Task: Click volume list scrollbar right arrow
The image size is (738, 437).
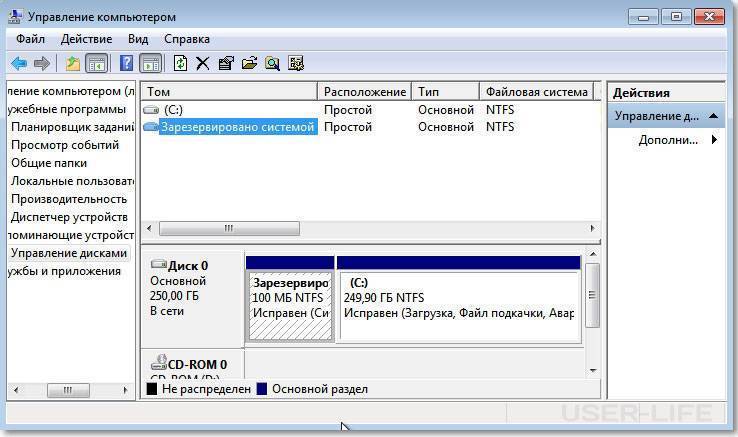Action: tap(593, 228)
